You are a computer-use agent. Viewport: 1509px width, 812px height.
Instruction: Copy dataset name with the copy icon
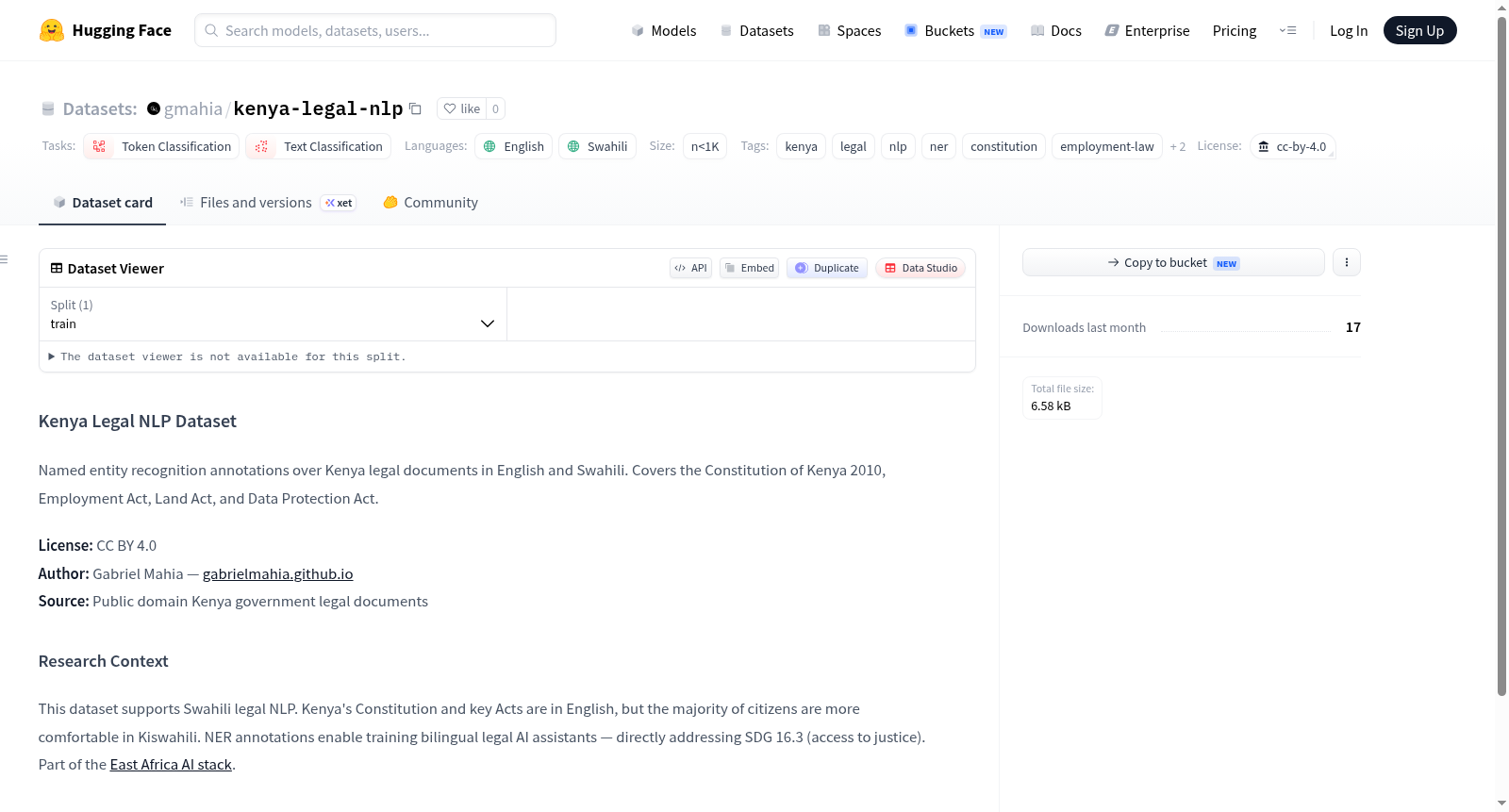tap(415, 108)
